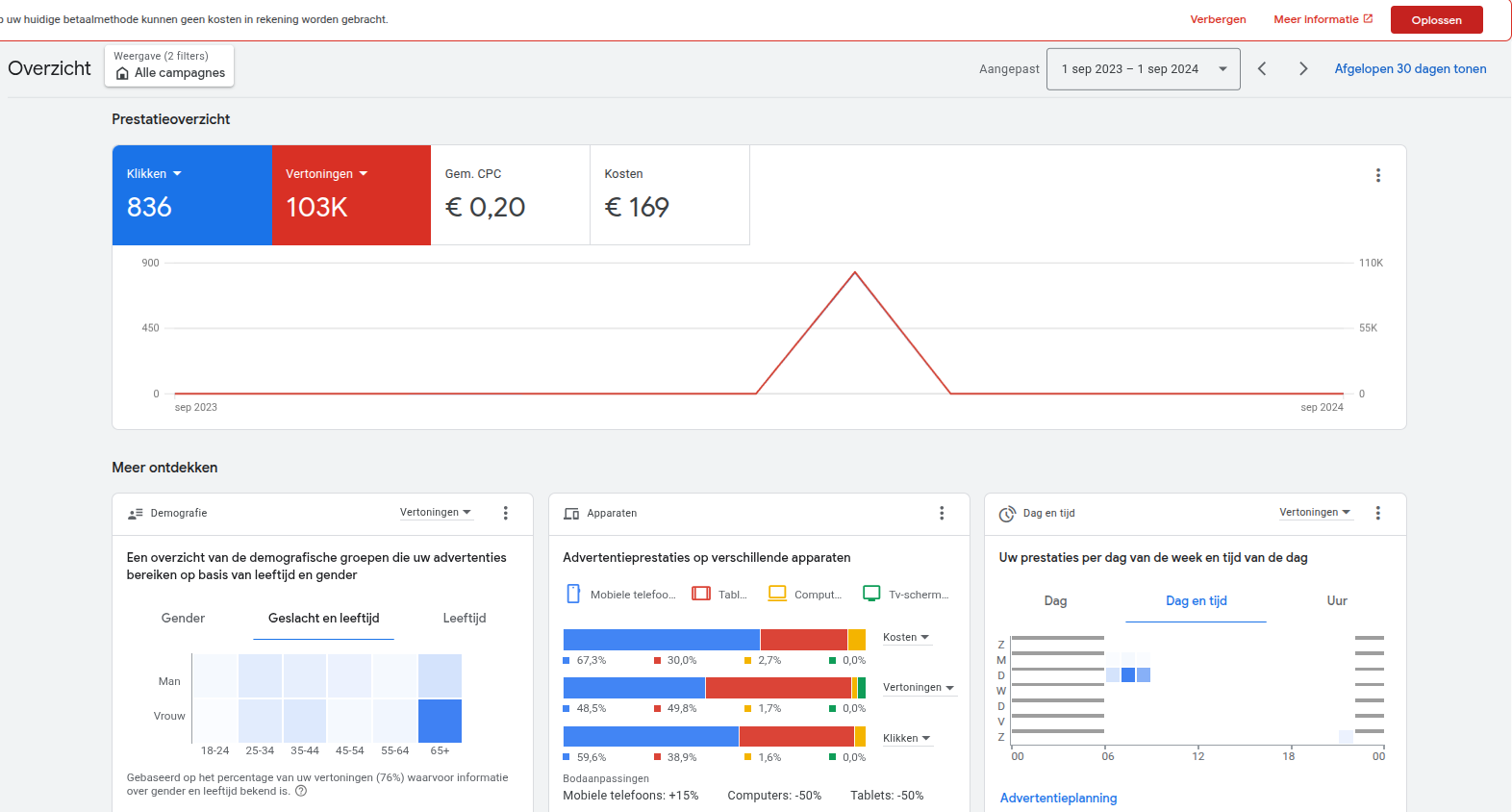This screenshot has width=1512, height=812.
Task: Select the Kosten scorecard
Action: pos(669,195)
